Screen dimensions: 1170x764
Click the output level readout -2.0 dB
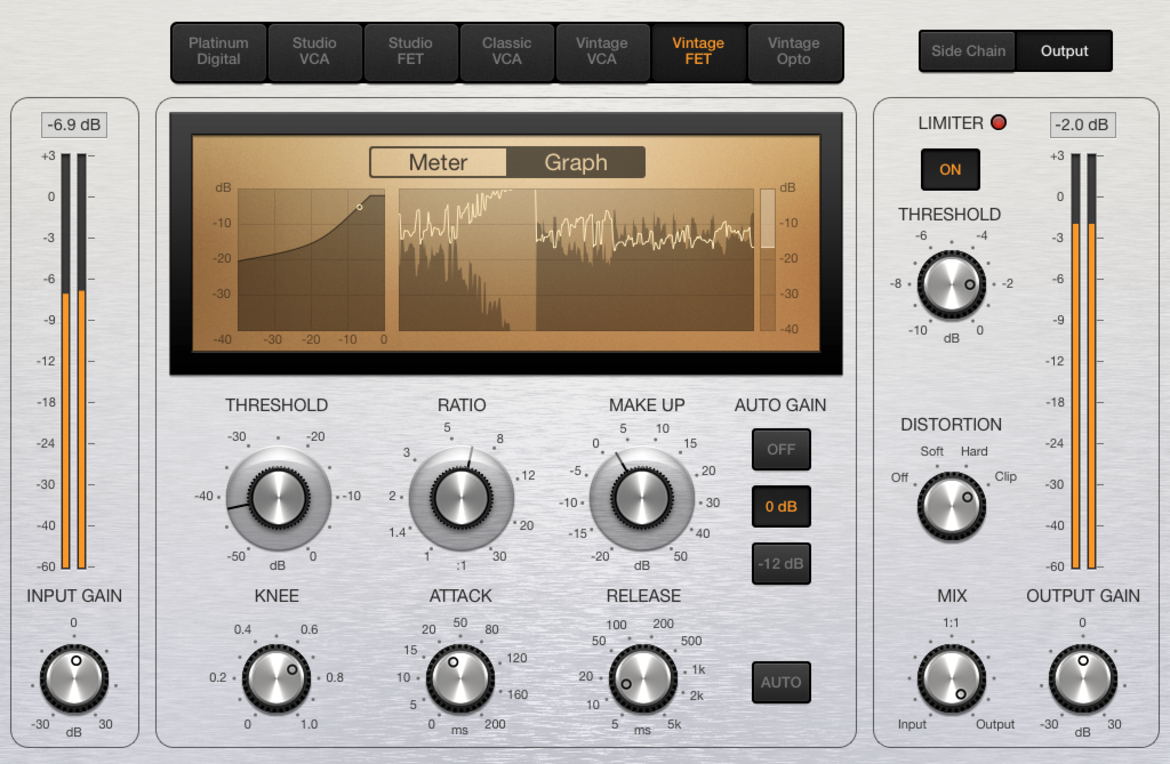pyautogui.click(x=1083, y=125)
